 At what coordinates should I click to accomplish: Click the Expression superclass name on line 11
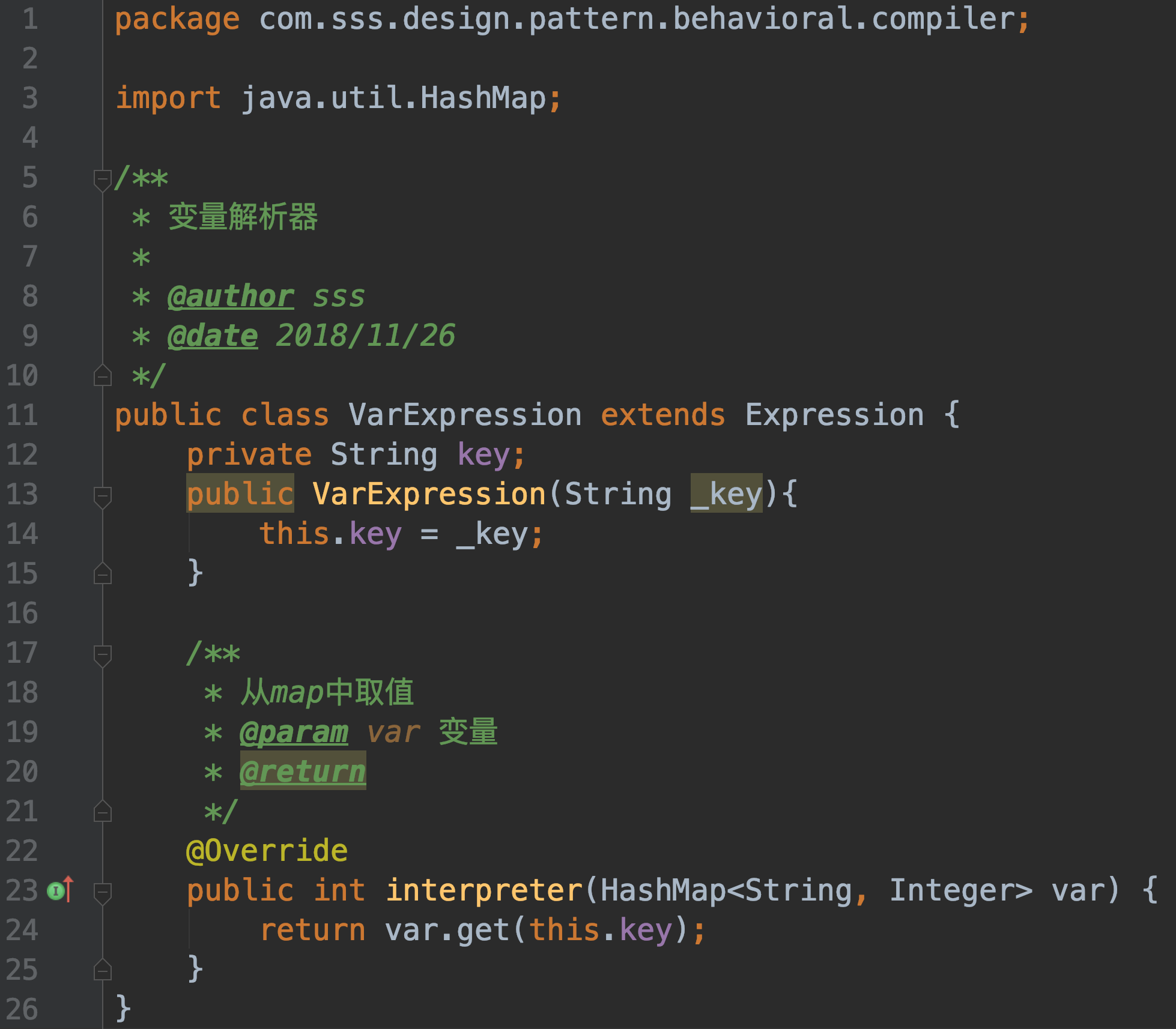coord(834,415)
